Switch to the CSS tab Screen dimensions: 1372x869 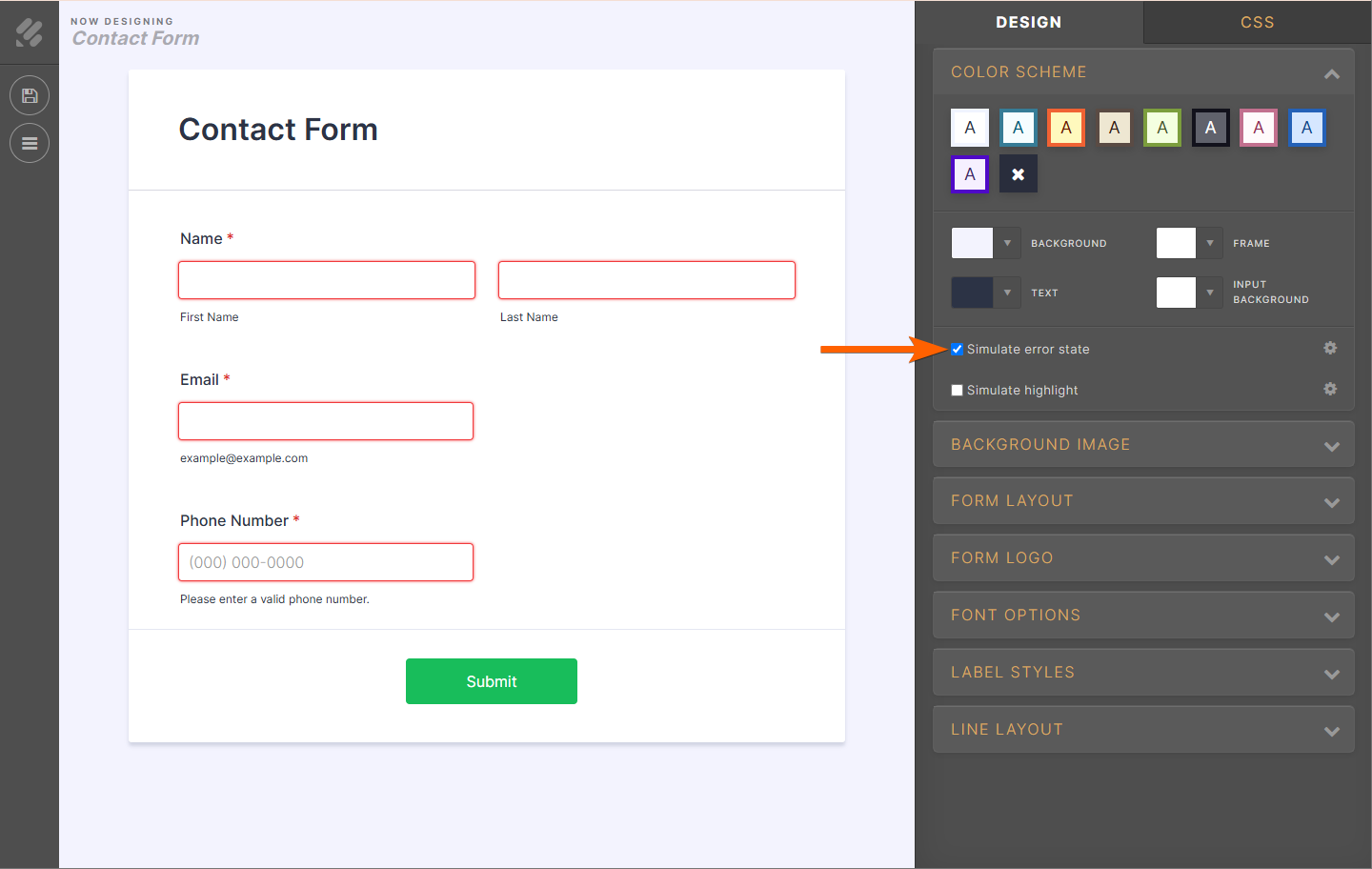click(x=1257, y=22)
